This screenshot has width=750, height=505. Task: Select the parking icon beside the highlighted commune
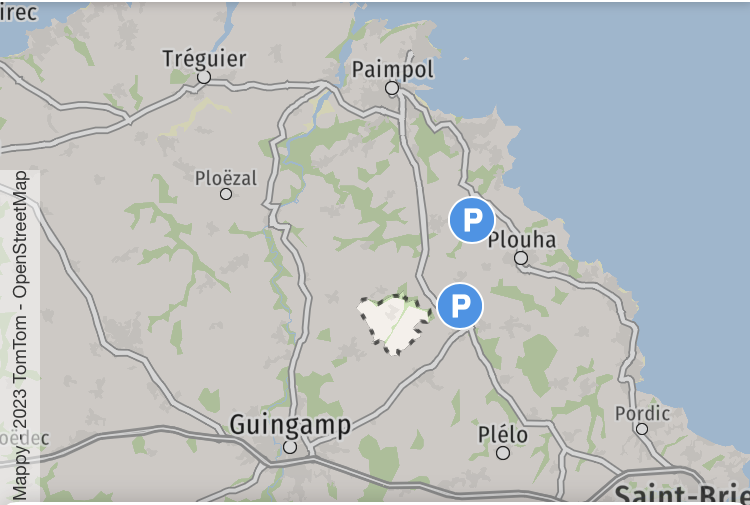click(x=460, y=306)
